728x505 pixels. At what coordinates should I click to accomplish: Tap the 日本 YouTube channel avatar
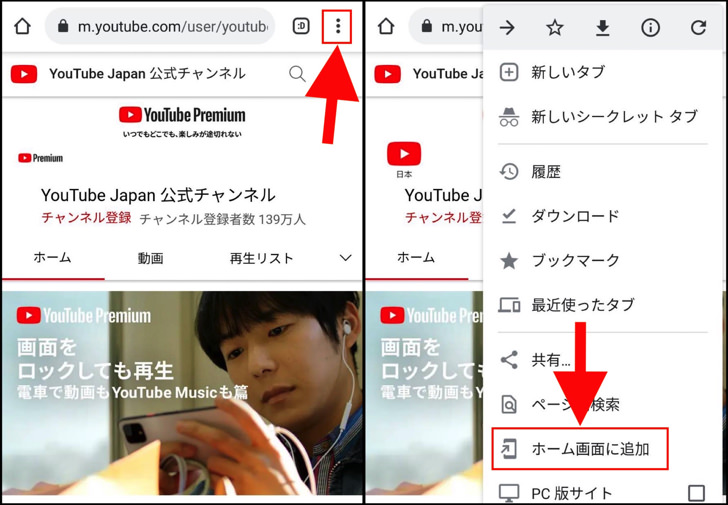point(404,160)
